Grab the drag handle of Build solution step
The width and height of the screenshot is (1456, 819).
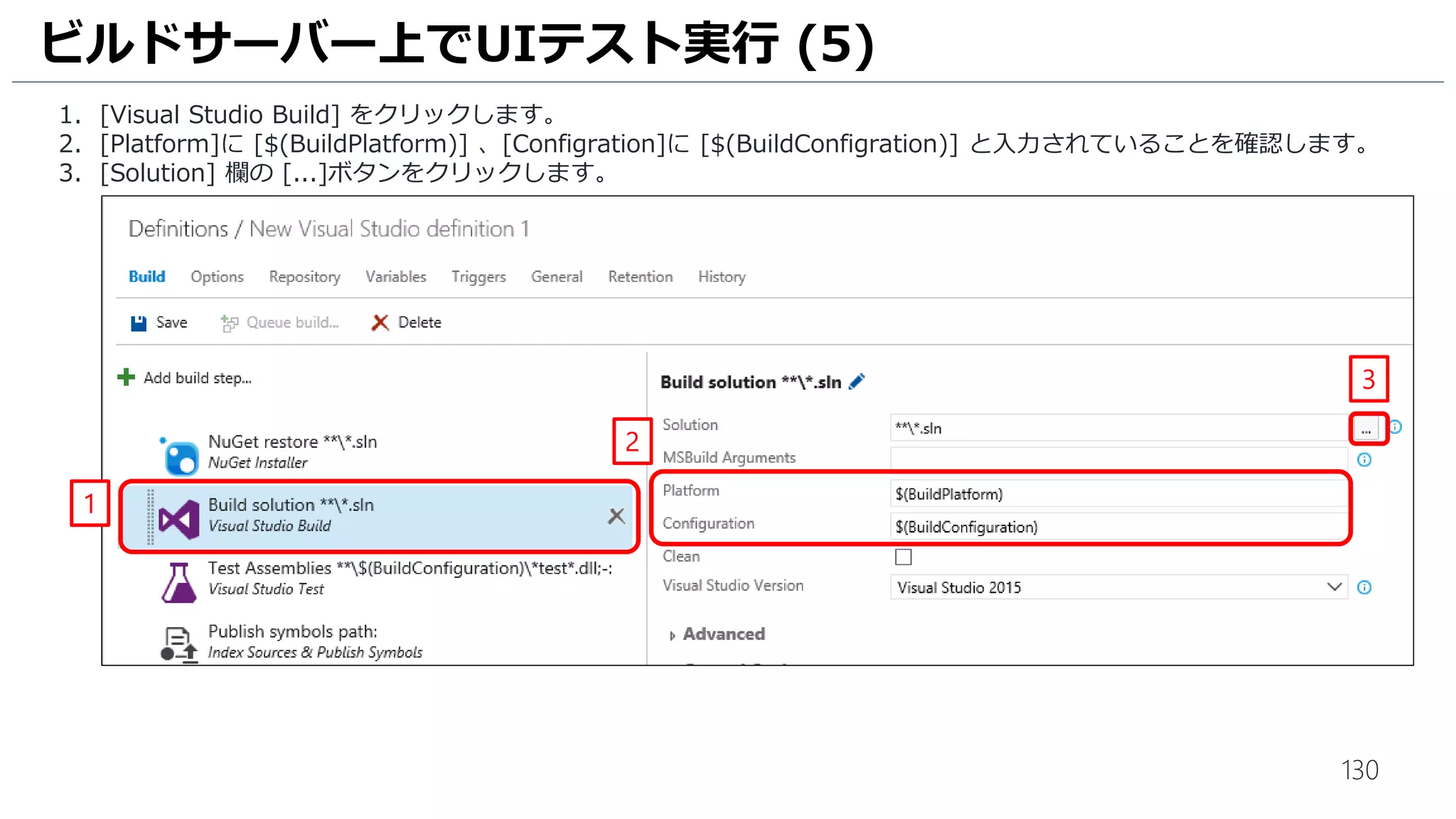pos(150,517)
